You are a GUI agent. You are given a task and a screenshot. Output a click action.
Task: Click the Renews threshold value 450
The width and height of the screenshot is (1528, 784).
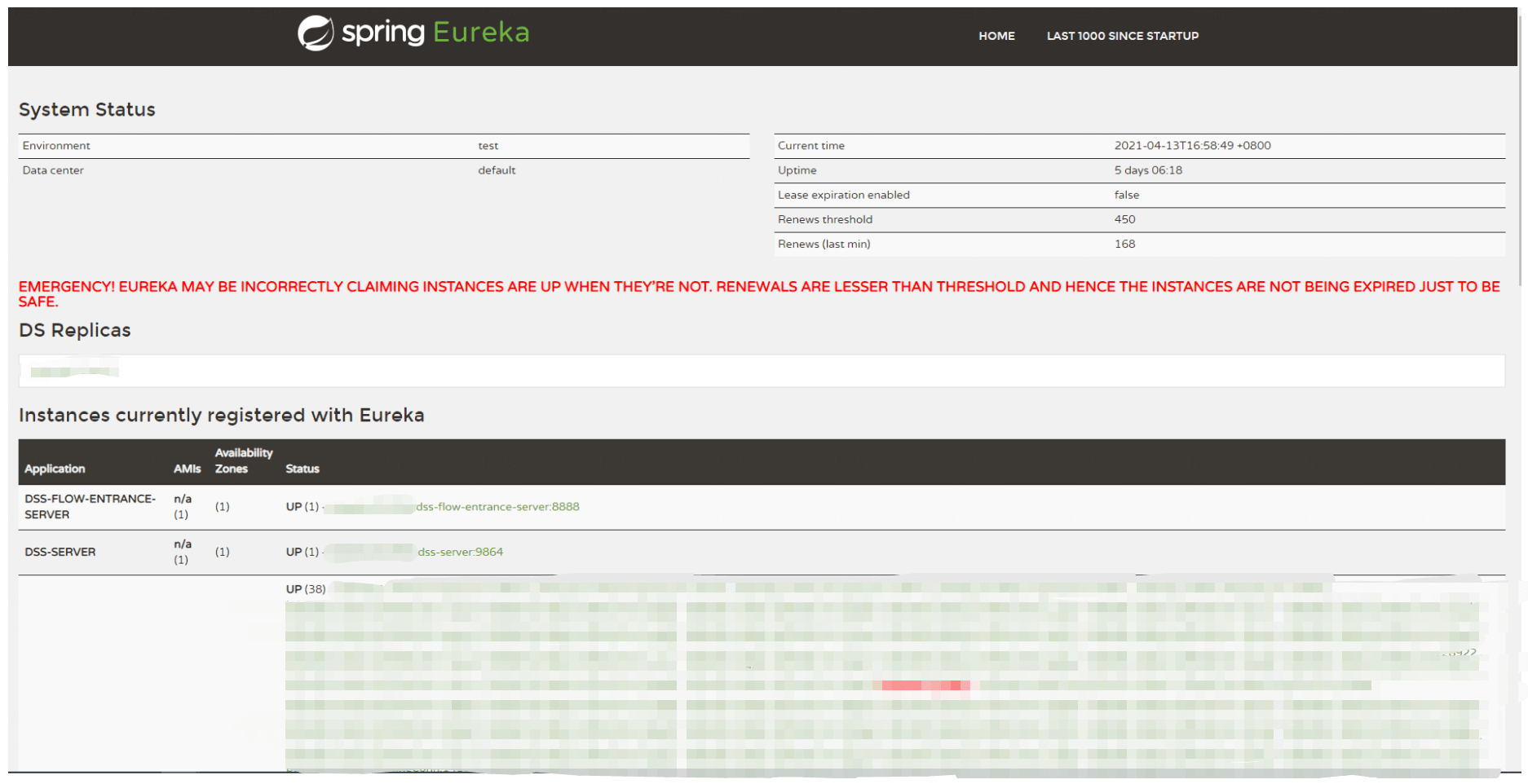pyautogui.click(x=1124, y=219)
